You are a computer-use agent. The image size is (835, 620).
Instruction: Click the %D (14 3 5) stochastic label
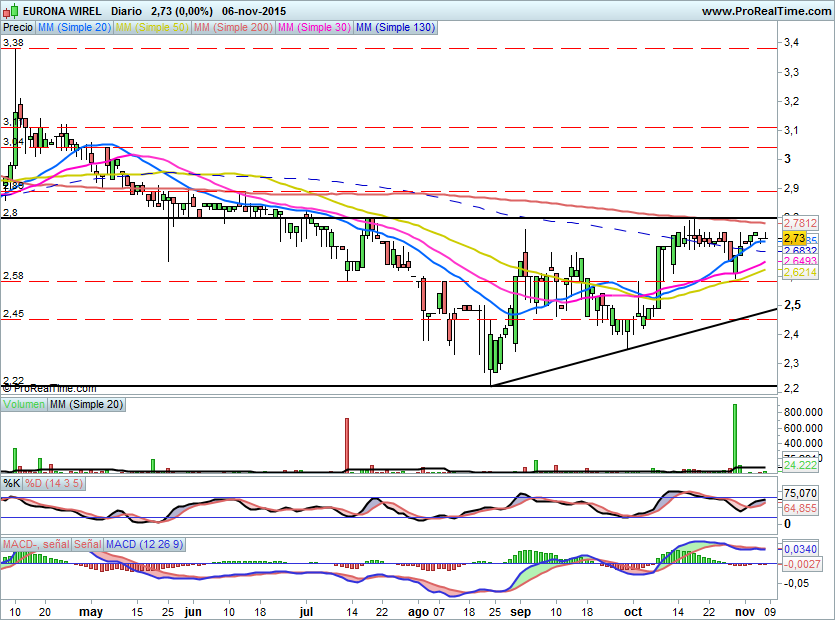pyautogui.click(x=54, y=484)
